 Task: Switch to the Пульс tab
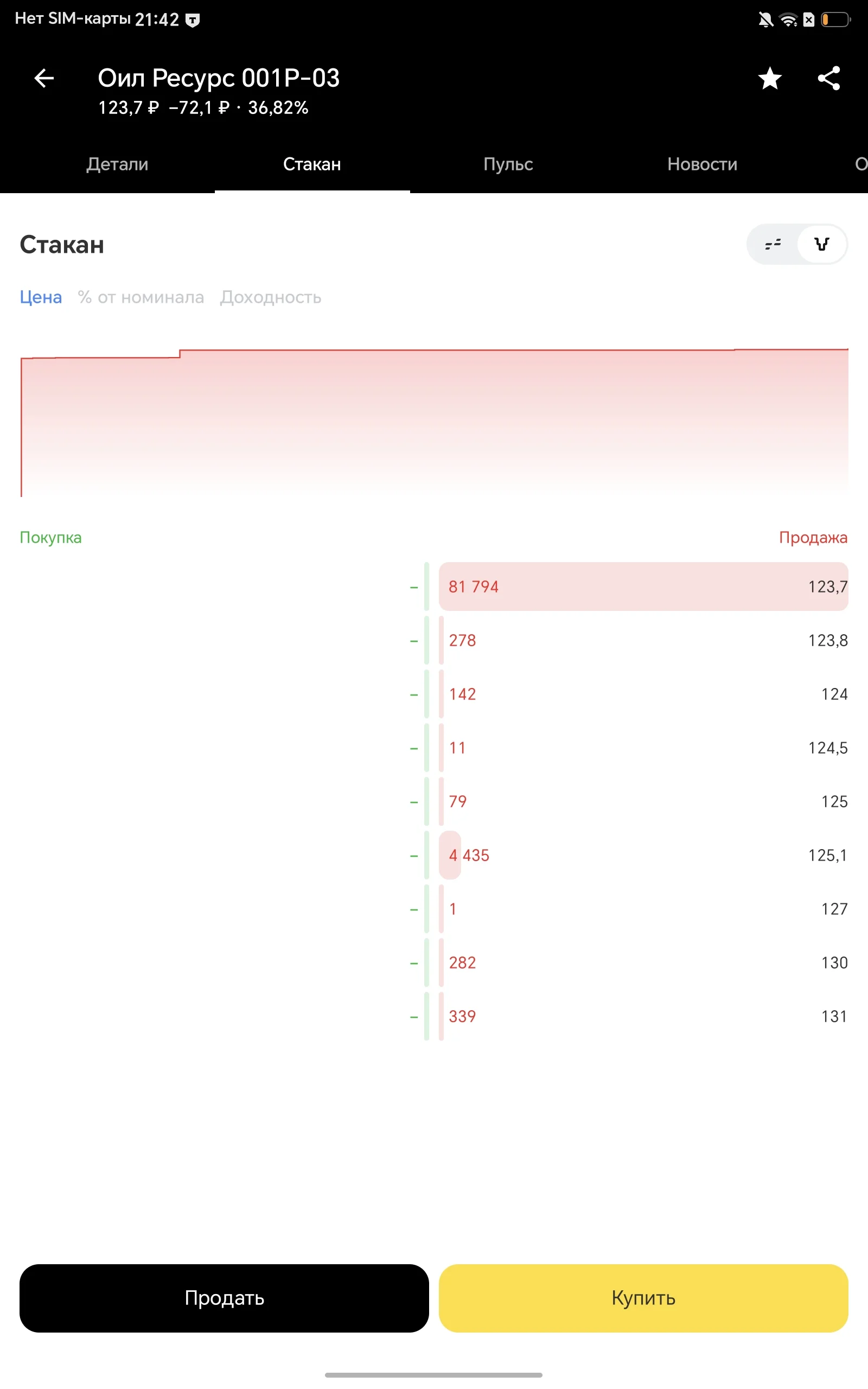click(508, 164)
